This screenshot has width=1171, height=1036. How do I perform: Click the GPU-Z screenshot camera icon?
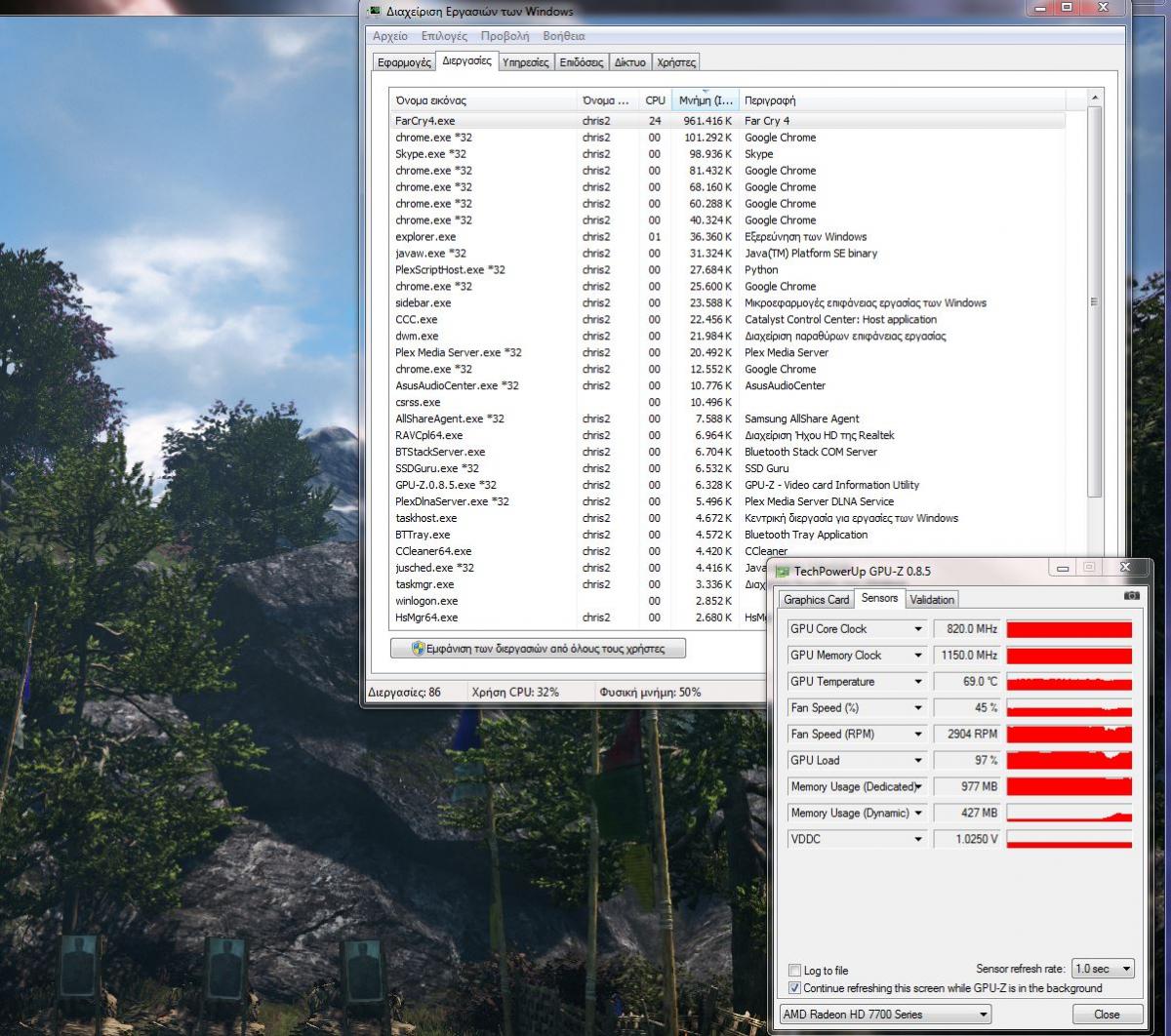tap(1131, 595)
